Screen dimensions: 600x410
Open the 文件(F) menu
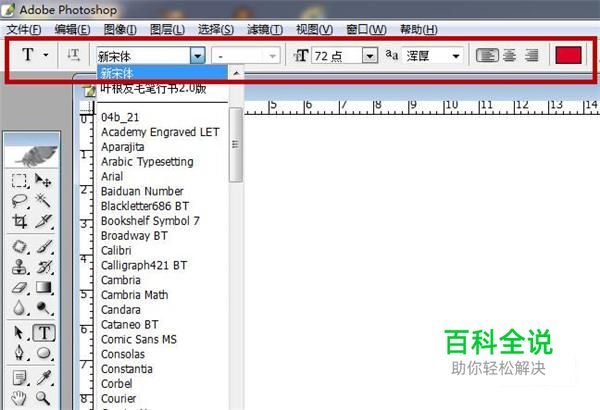tap(24, 29)
